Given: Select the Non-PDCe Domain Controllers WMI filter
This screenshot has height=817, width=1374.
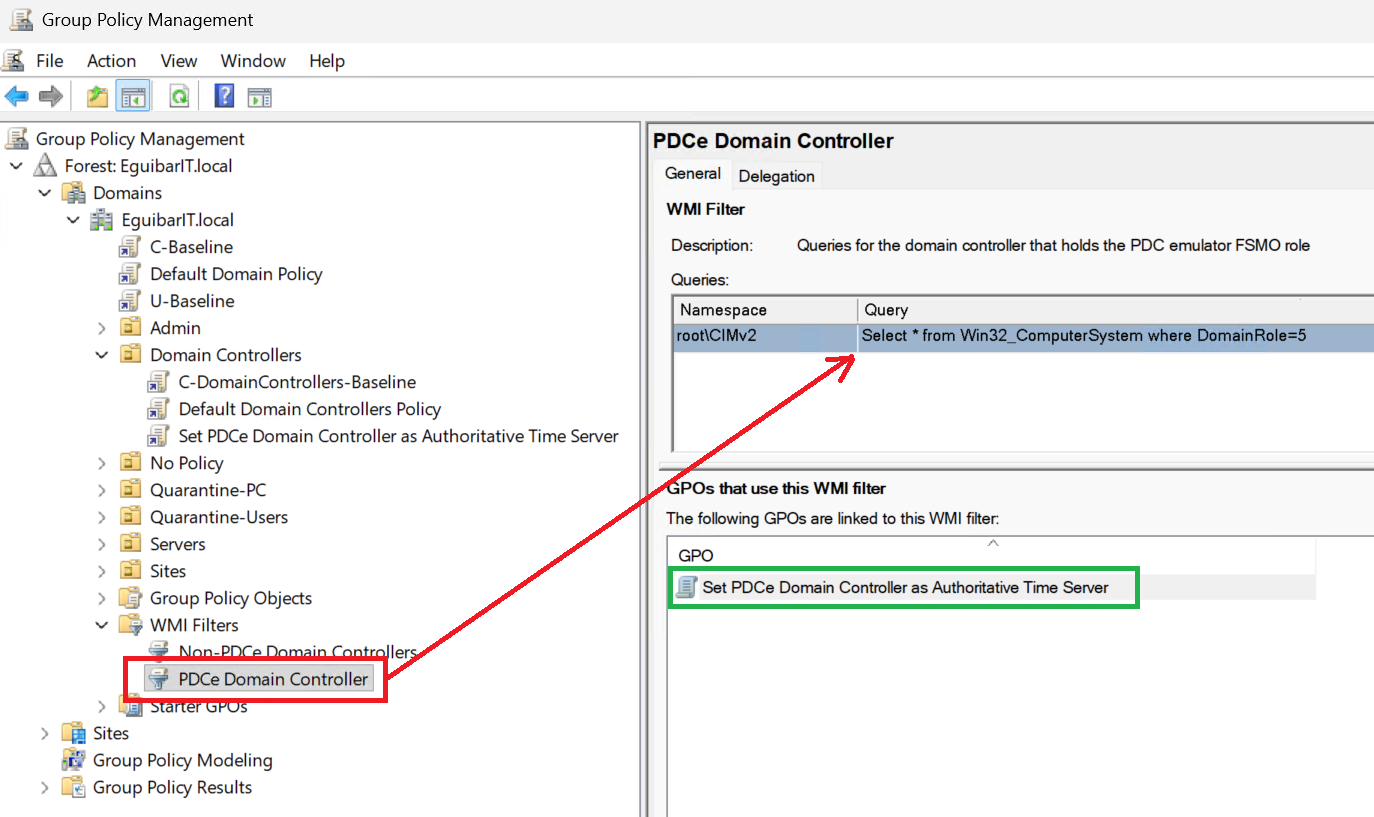Looking at the screenshot, I should [297, 652].
